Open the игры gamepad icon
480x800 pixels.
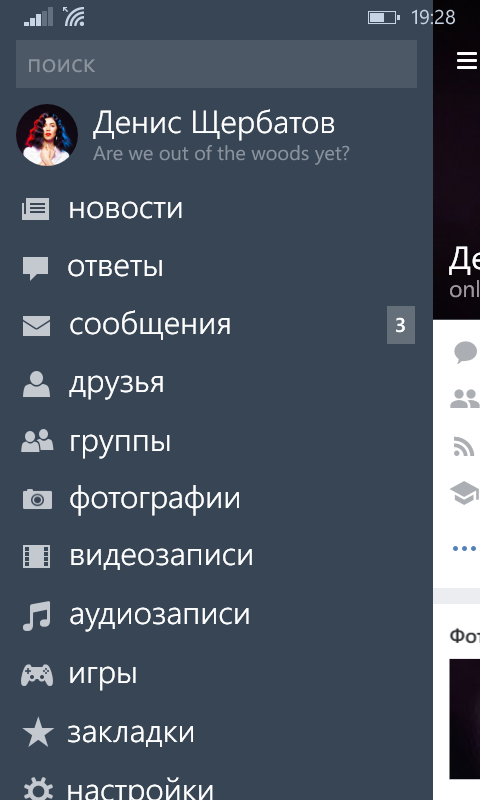click(37, 674)
